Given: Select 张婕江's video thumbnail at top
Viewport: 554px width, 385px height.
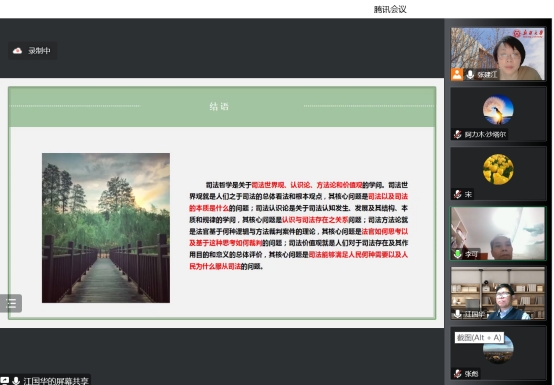Looking at the screenshot, I should [497, 54].
